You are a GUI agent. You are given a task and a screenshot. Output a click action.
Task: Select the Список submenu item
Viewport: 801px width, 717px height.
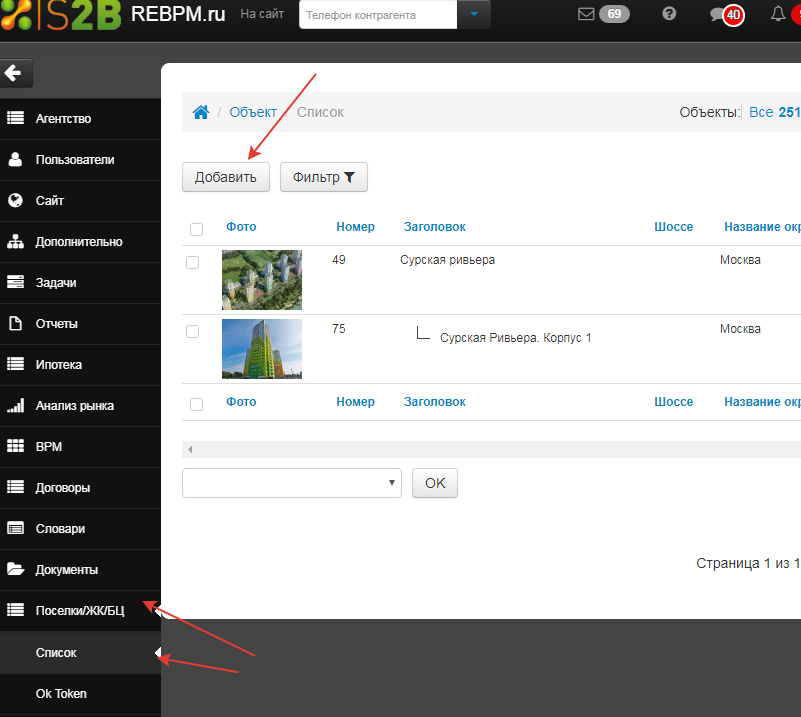(x=80, y=653)
